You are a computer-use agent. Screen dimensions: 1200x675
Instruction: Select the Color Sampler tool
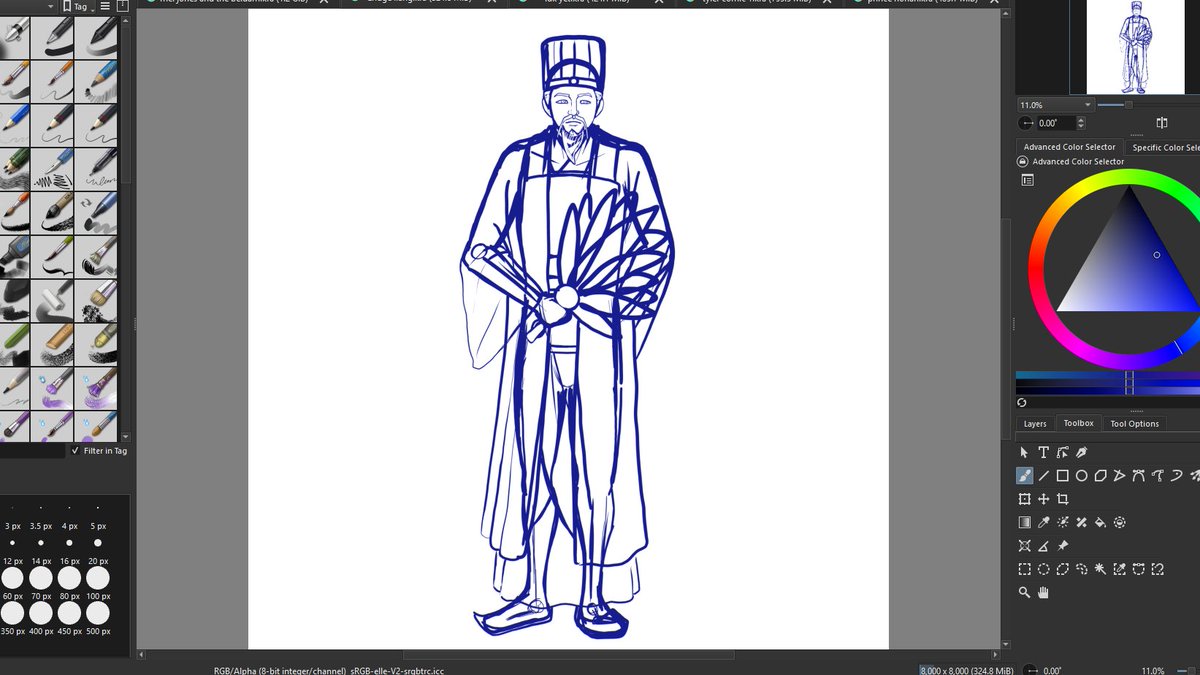click(x=1043, y=521)
